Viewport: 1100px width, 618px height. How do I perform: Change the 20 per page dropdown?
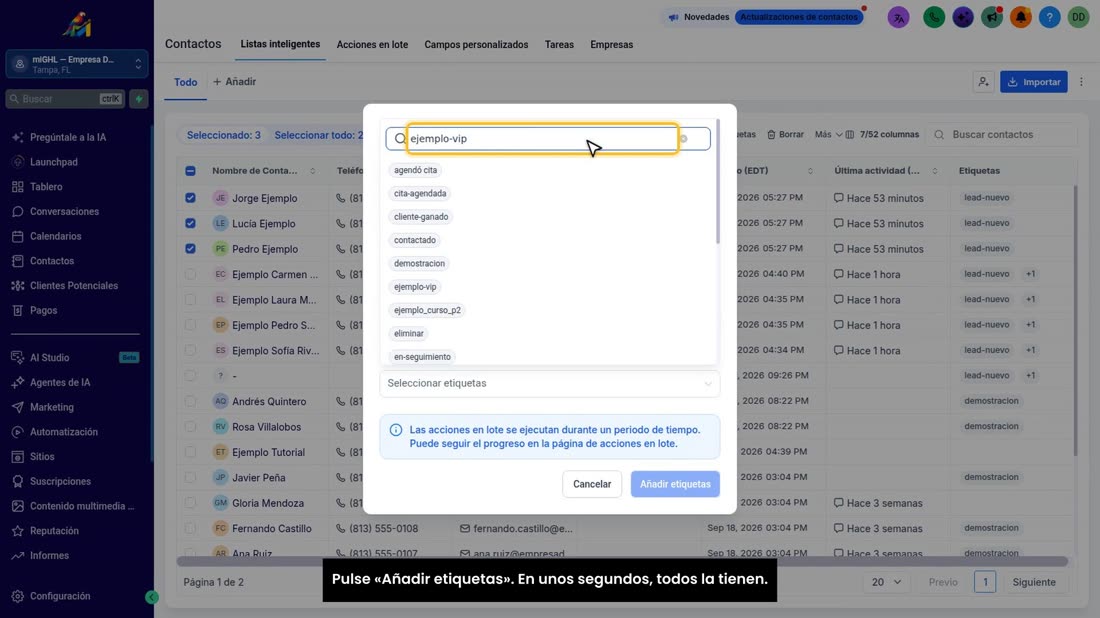point(886,582)
